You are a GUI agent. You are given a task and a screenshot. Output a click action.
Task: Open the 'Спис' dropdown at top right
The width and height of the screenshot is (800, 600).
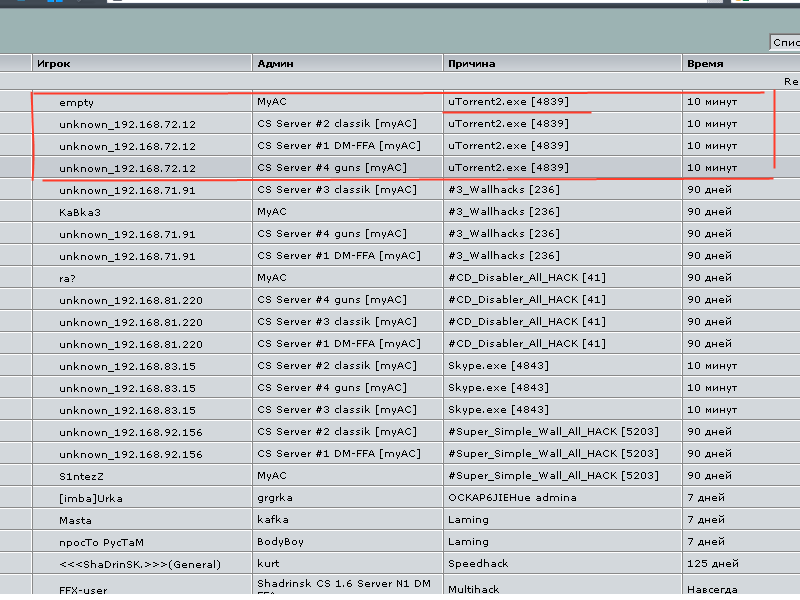785,43
